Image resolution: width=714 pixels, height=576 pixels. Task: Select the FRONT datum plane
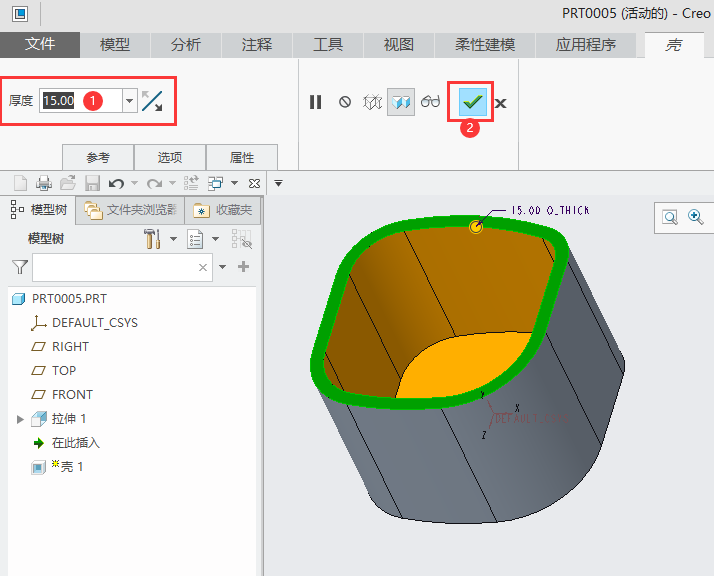point(72,394)
